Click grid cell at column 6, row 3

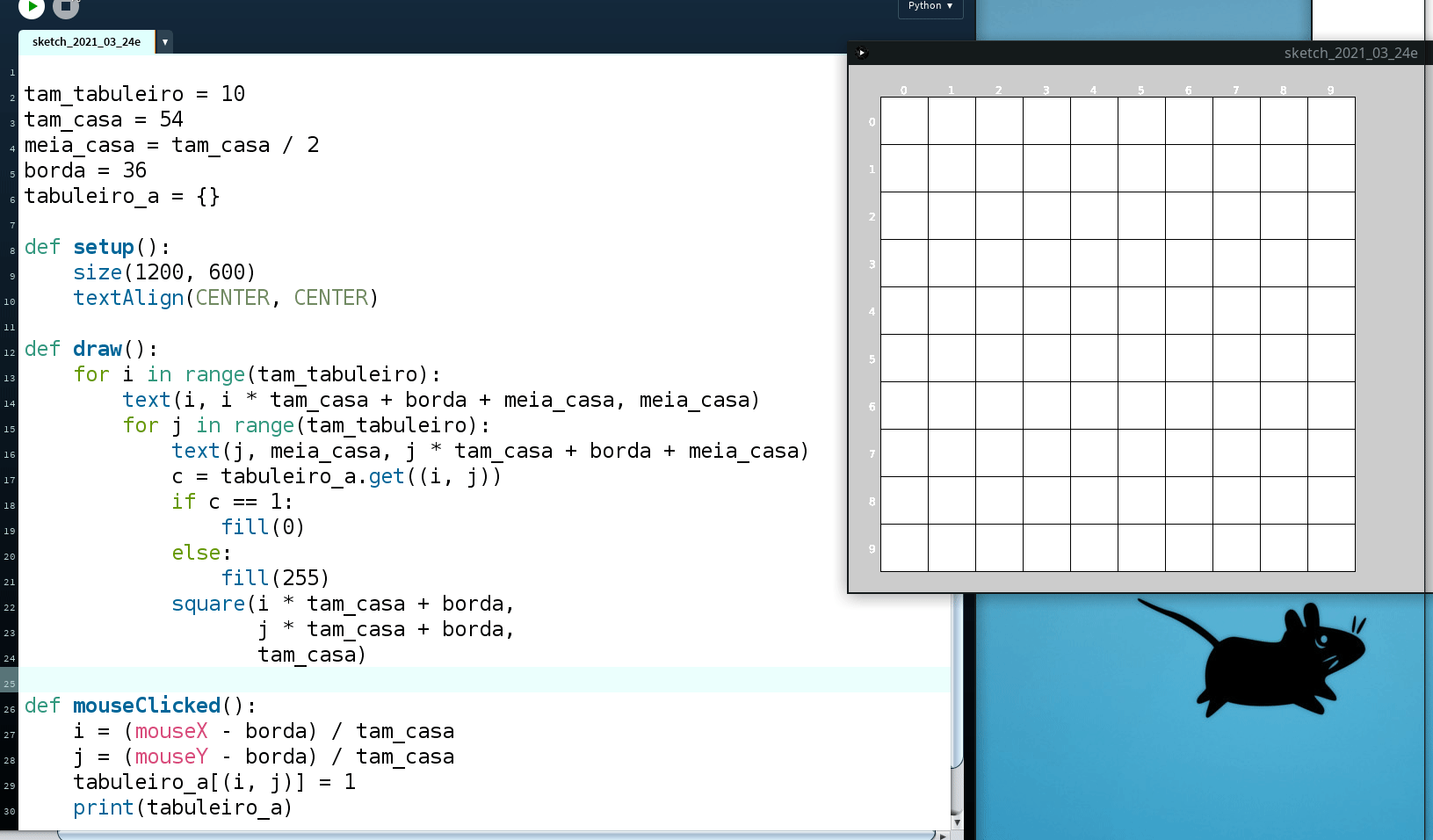click(x=1189, y=264)
